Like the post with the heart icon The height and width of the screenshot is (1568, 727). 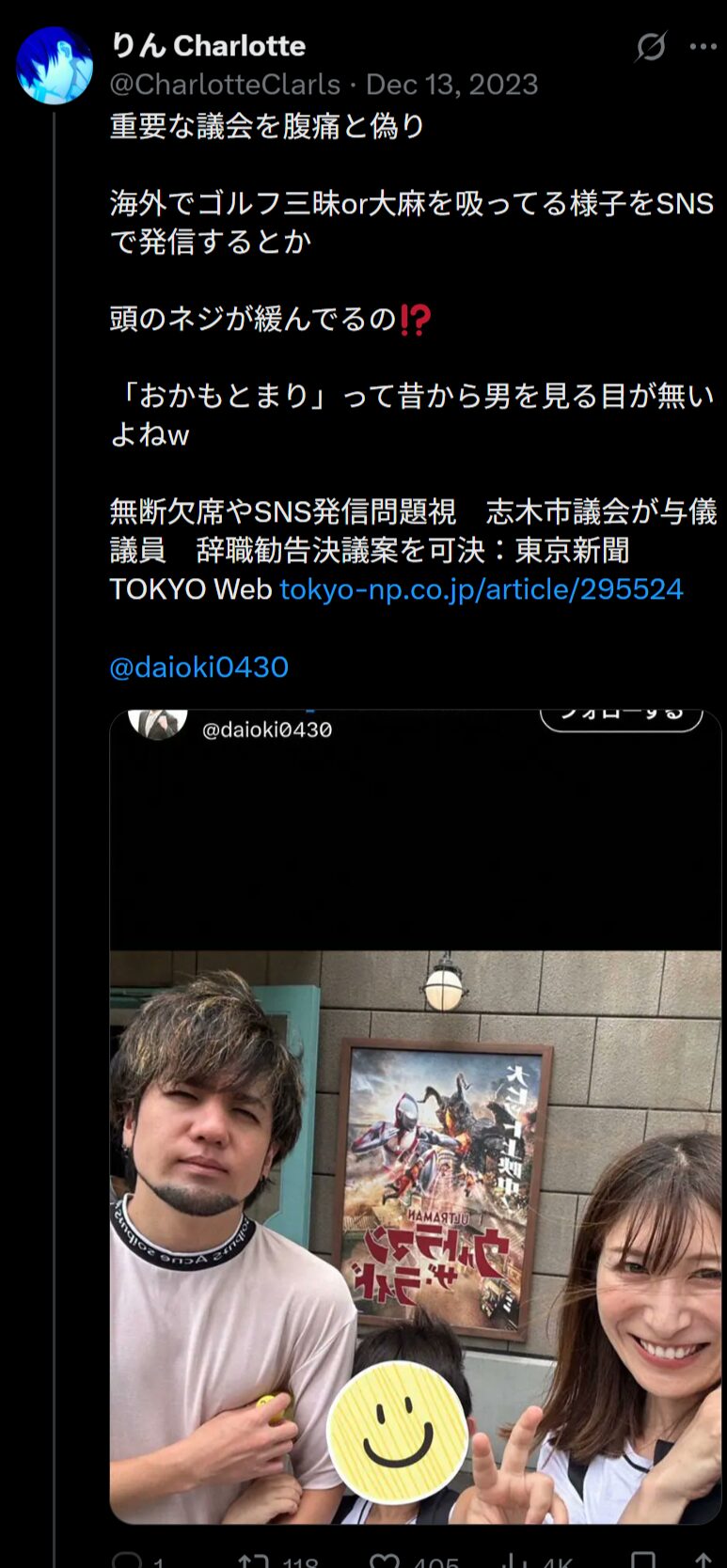pos(386,1560)
